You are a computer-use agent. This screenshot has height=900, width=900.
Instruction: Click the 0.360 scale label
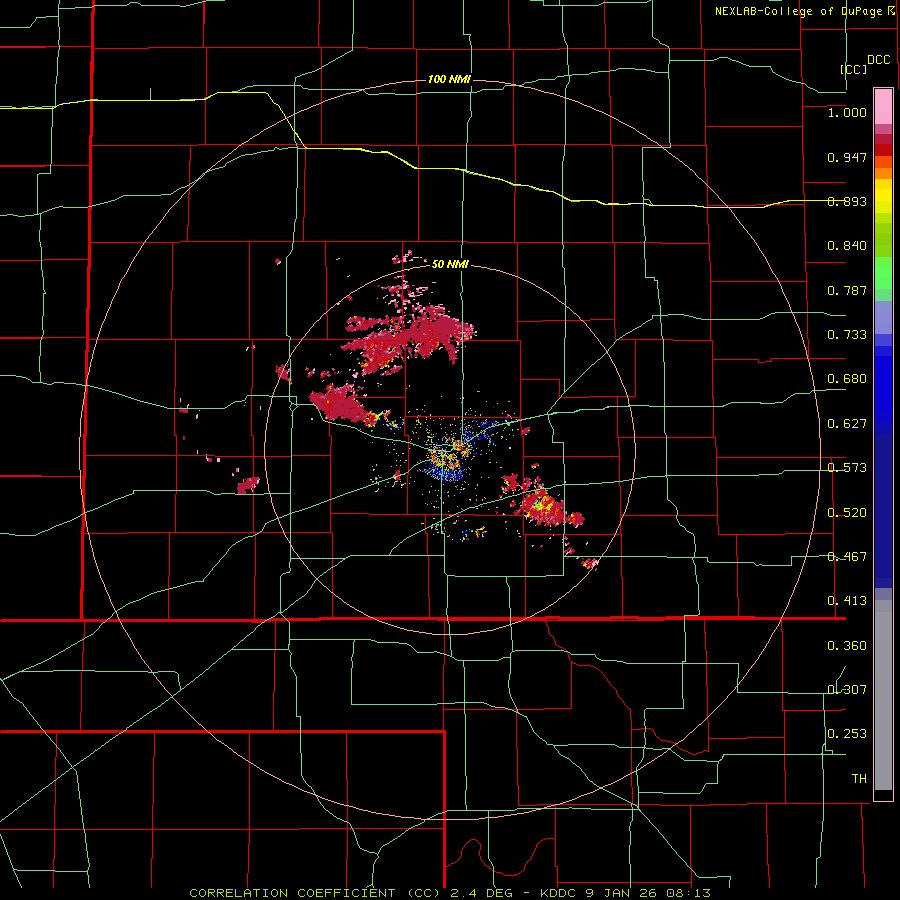pos(847,646)
